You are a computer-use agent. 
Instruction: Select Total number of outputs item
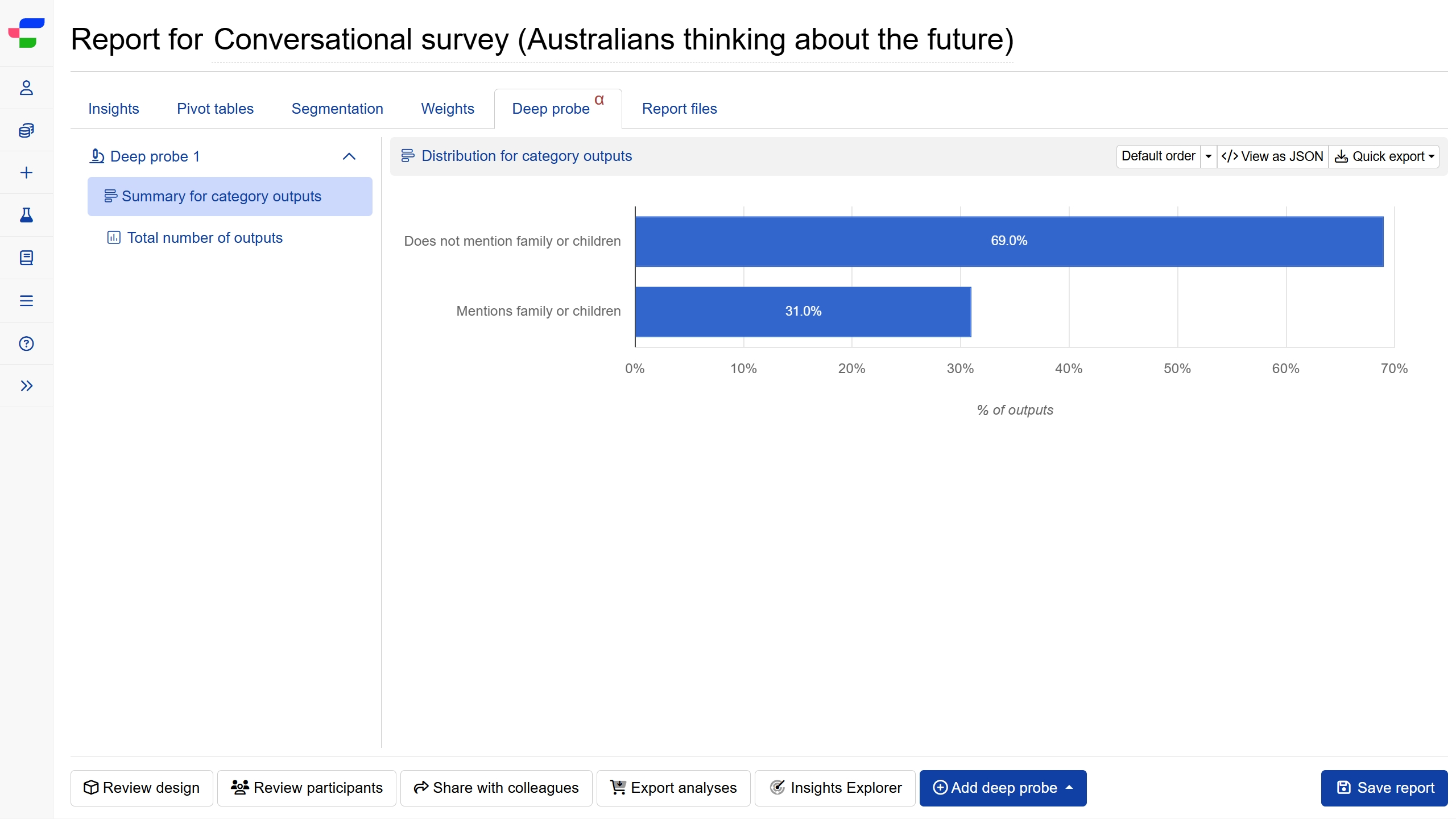coord(230,238)
